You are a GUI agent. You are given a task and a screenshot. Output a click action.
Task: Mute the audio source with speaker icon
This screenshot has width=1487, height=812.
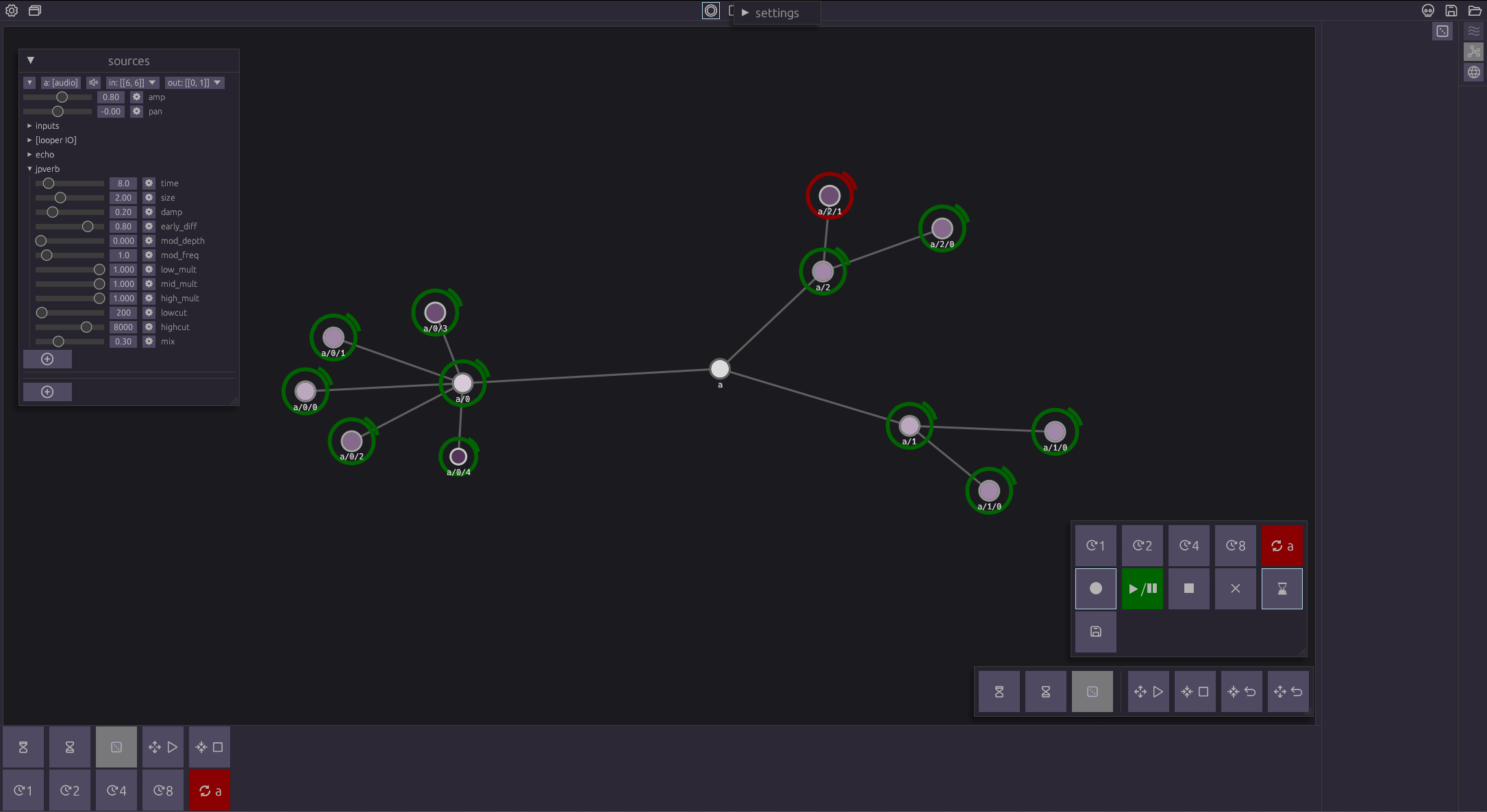94,83
